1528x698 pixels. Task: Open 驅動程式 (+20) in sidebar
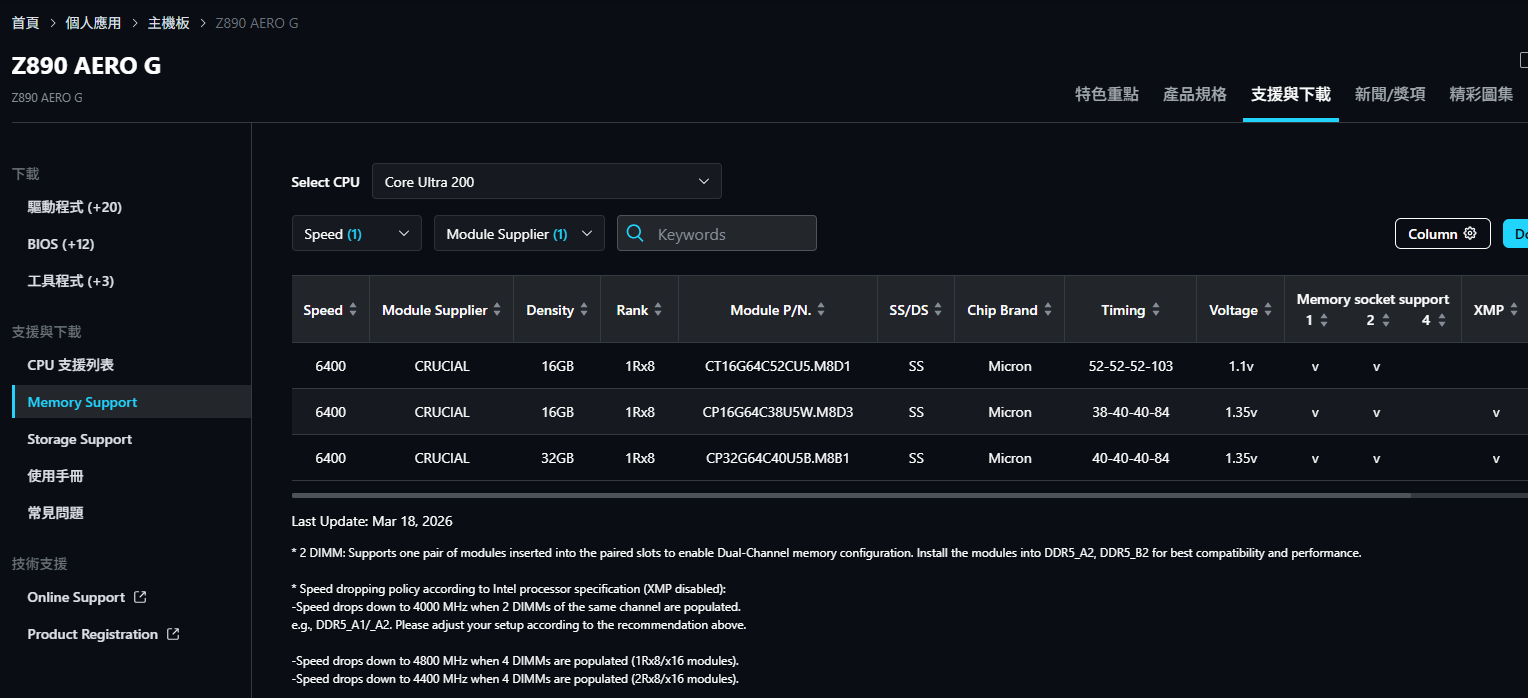click(x=75, y=207)
